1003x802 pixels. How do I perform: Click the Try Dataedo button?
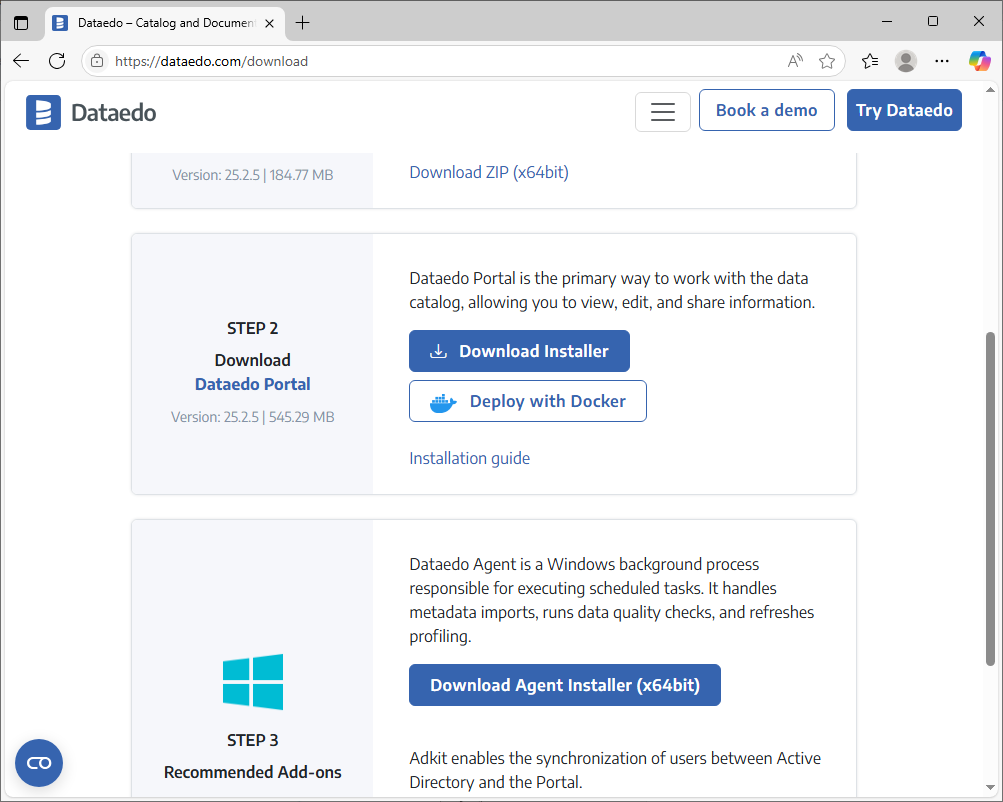[904, 110]
